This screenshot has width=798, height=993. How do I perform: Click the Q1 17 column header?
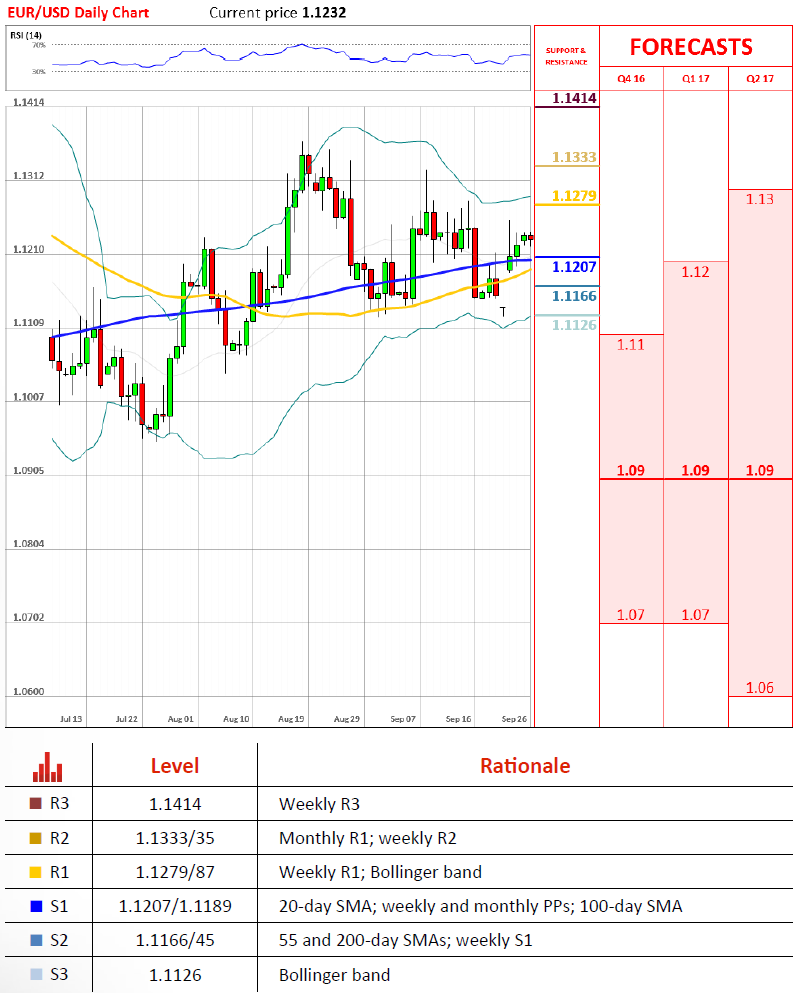[695, 79]
